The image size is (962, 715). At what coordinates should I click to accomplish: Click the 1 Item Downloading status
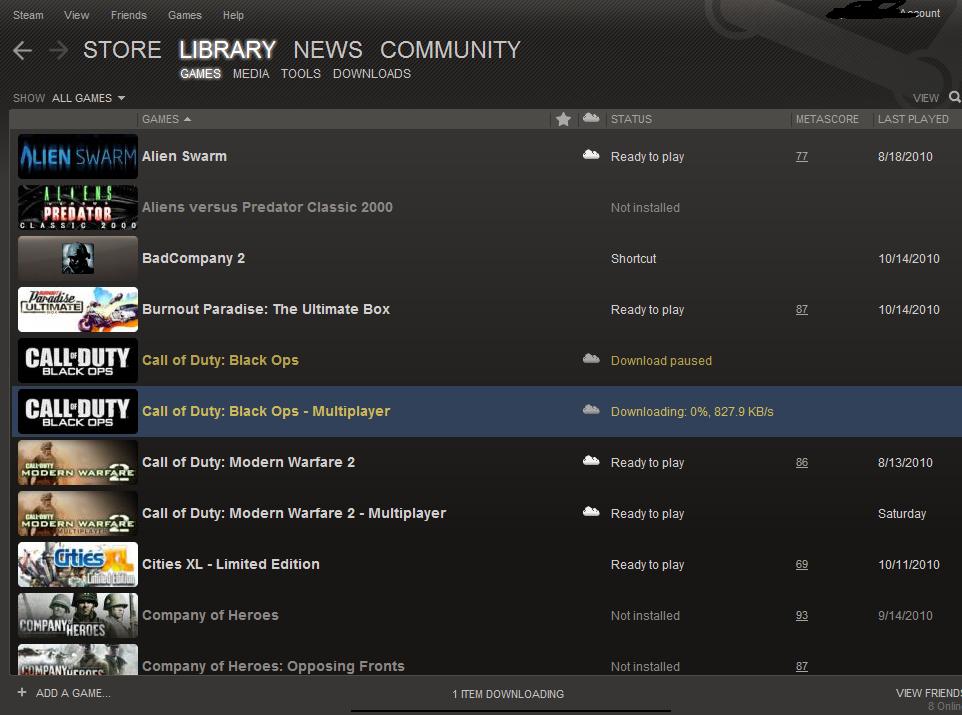[x=508, y=694]
